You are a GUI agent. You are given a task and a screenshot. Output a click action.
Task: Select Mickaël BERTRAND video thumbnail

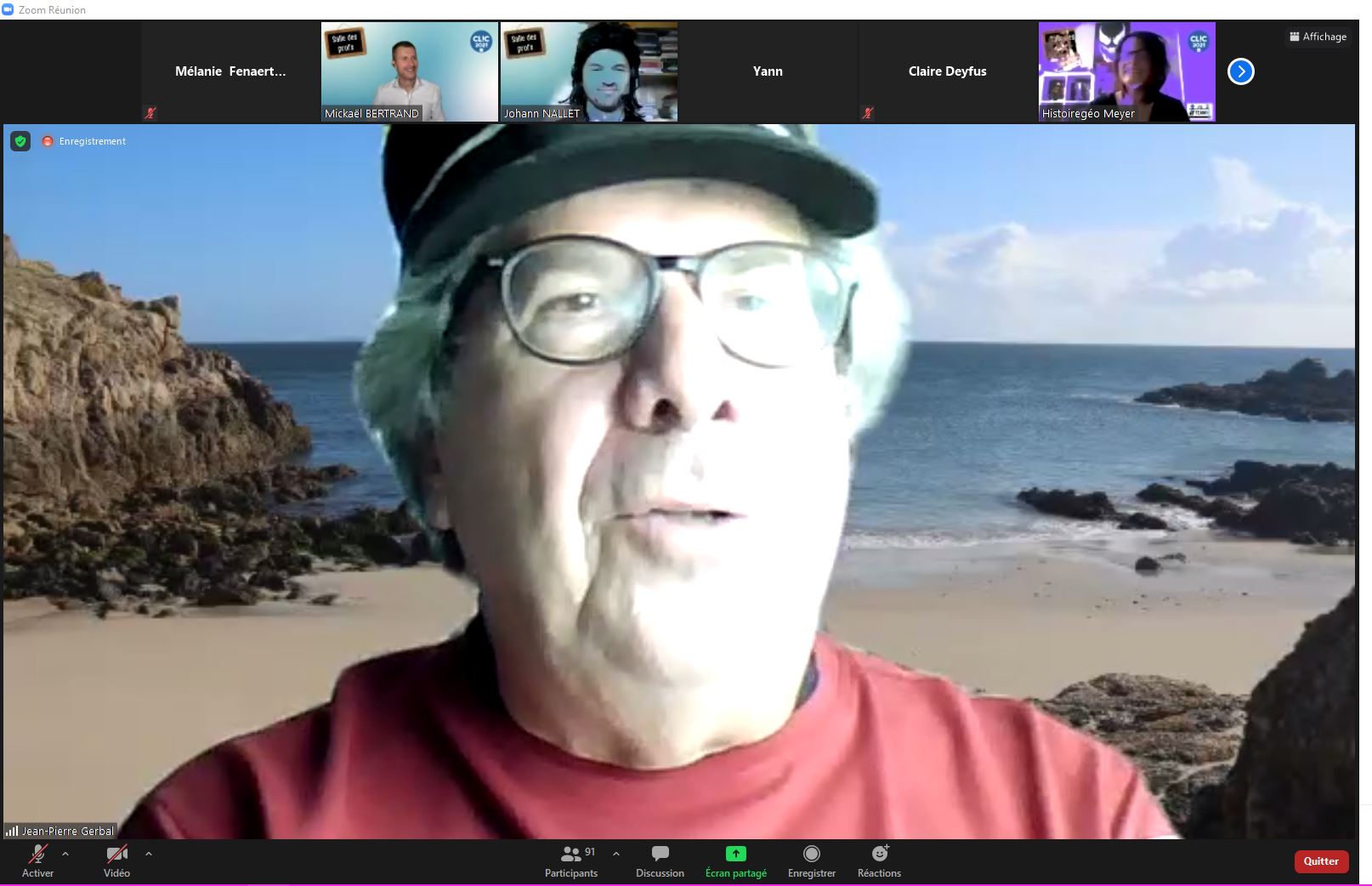(410, 71)
